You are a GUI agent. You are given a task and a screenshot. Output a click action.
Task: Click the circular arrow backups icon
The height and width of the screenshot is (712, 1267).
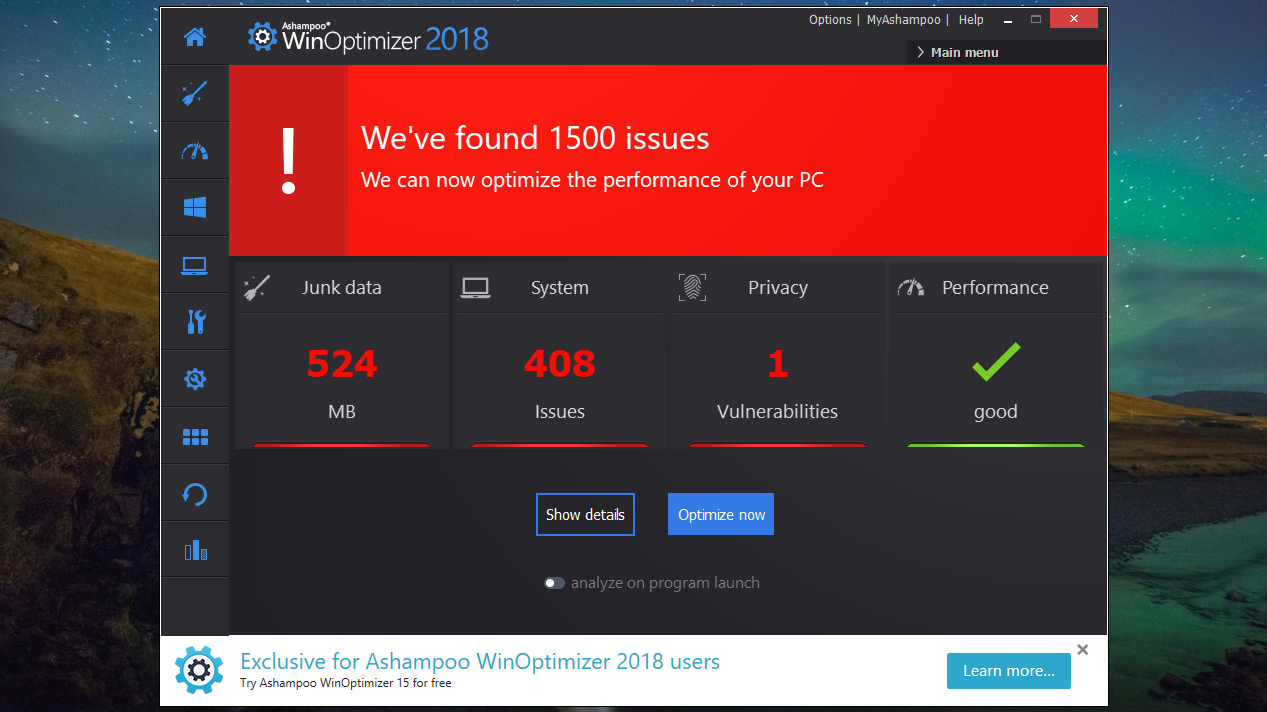point(195,494)
